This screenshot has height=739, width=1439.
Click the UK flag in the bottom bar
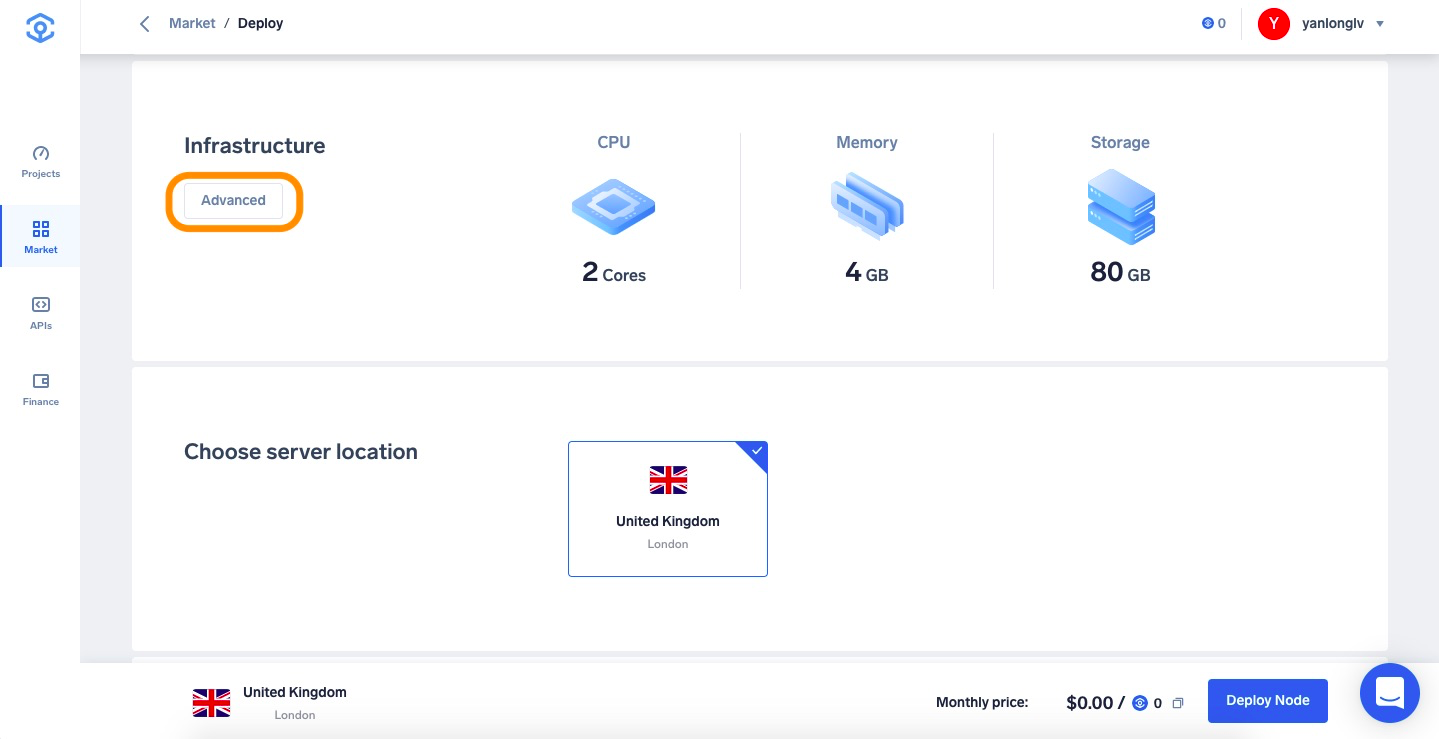(x=211, y=703)
